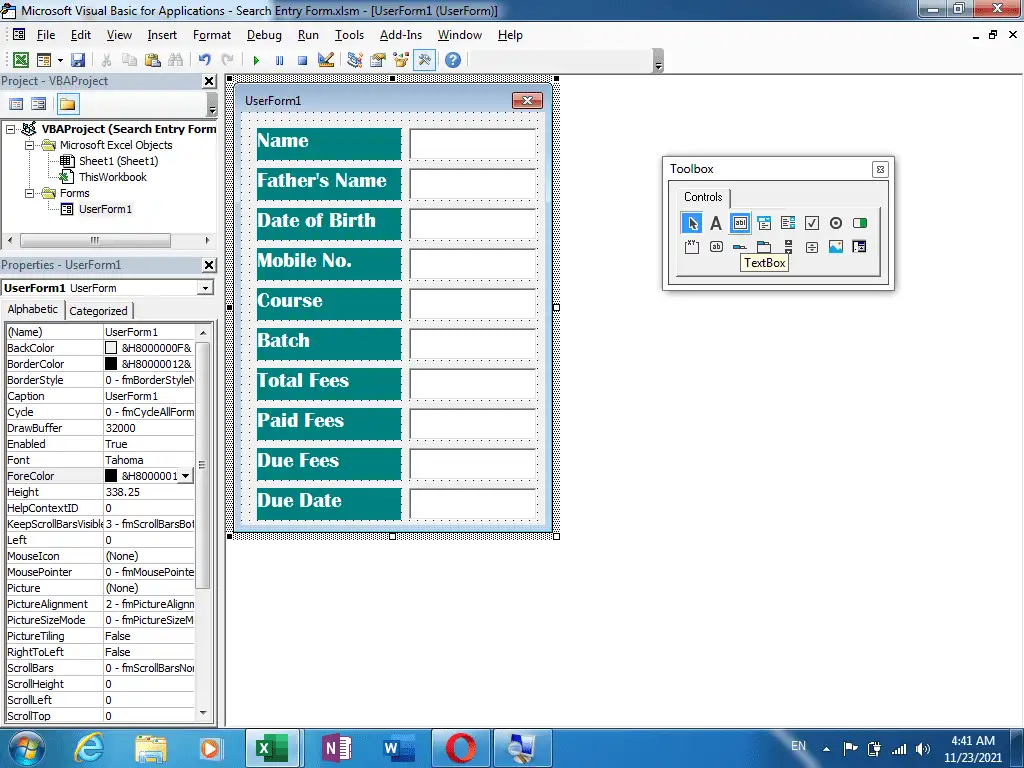Select the RefEdit tool in Toolbox
1024x768 pixels.
[859, 247]
